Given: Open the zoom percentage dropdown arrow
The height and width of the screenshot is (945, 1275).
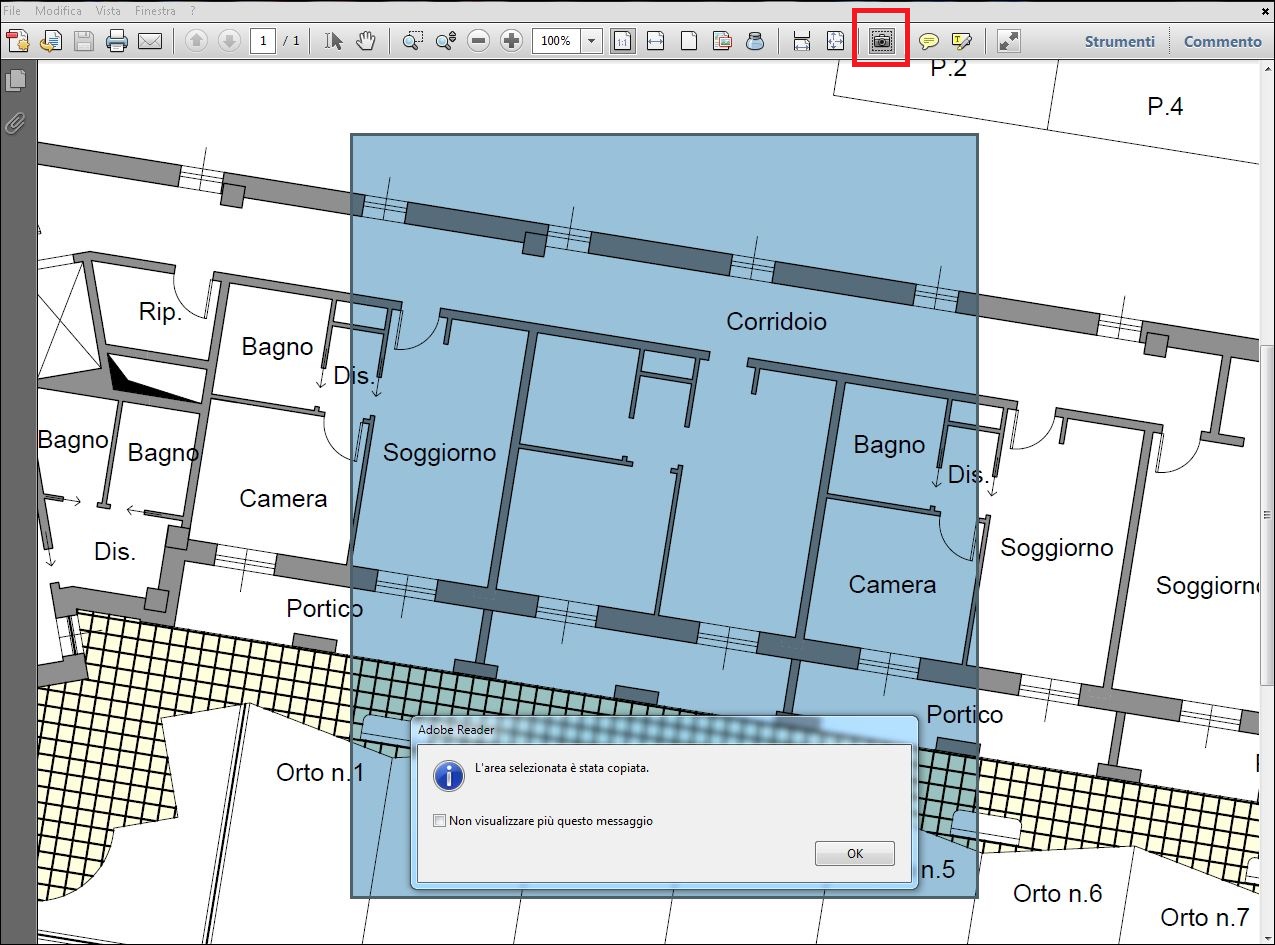Looking at the screenshot, I should tap(591, 41).
